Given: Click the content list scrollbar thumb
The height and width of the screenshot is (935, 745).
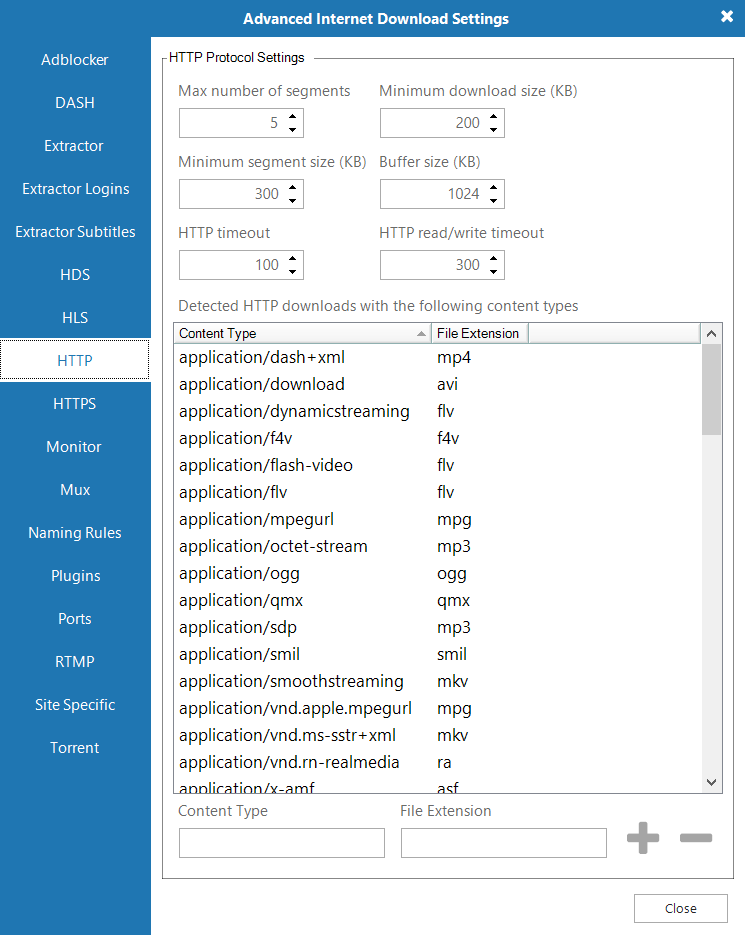Looking at the screenshot, I should click(x=711, y=389).
